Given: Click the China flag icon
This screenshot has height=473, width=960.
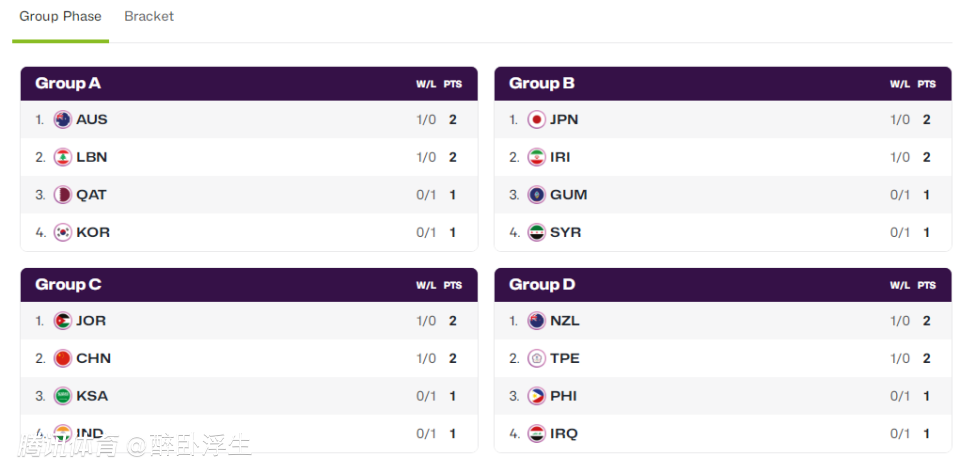Looking at the screenshot, I should click(63, 358).
